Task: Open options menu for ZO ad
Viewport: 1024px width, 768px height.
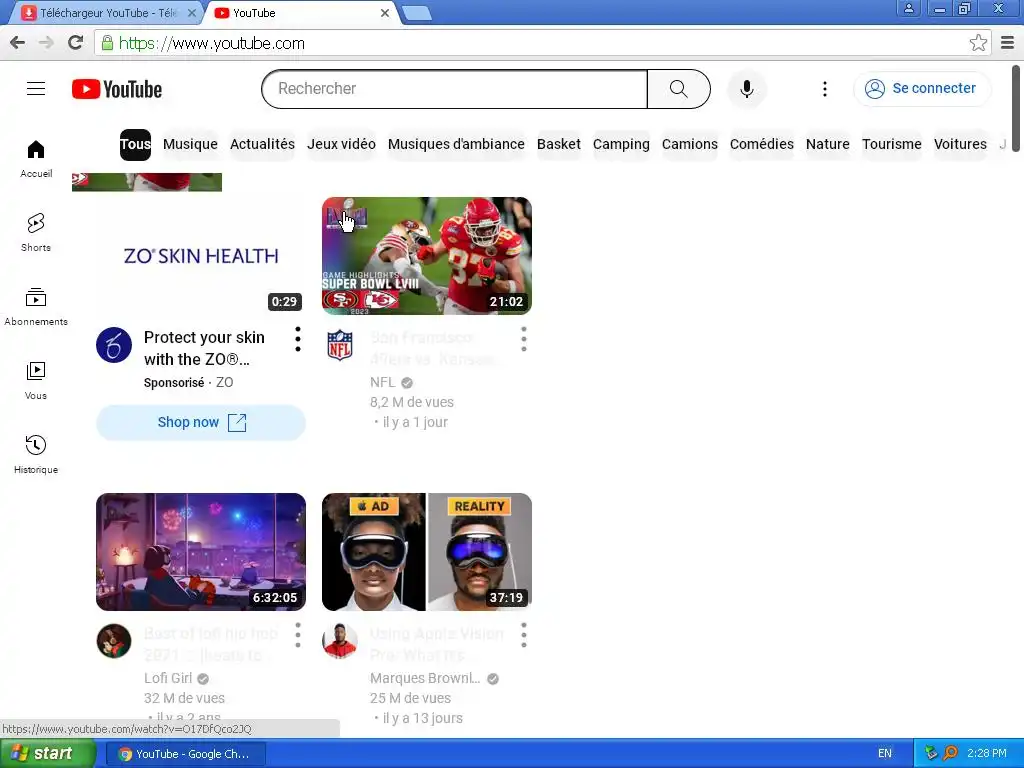Action: click(x=298, y=339)
